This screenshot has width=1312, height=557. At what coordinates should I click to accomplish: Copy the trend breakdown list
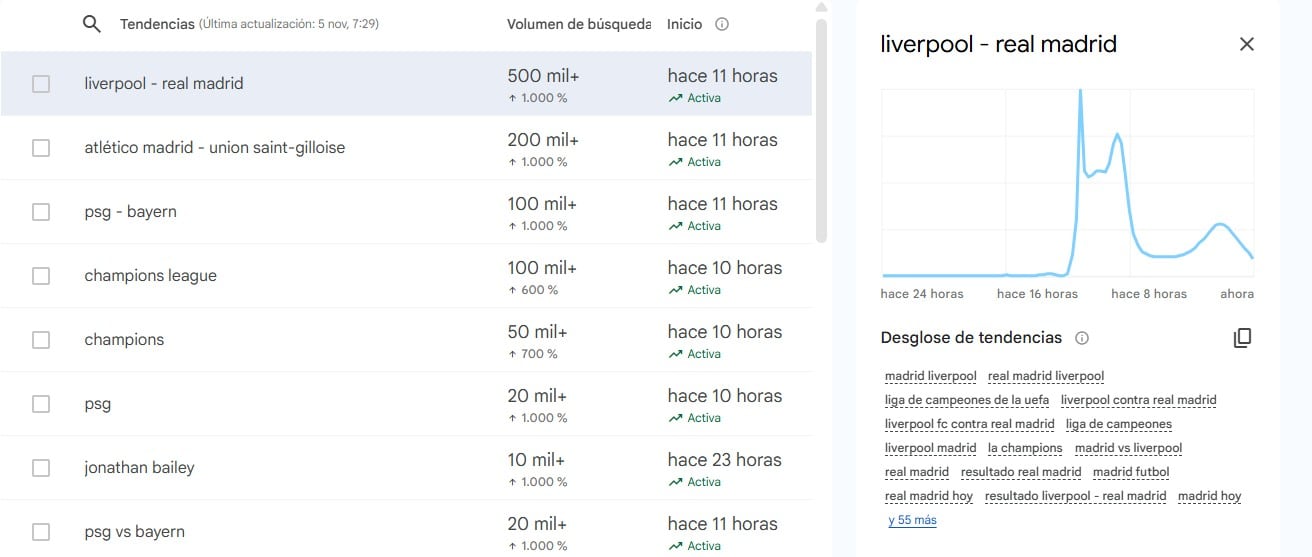click(1242, 338)
